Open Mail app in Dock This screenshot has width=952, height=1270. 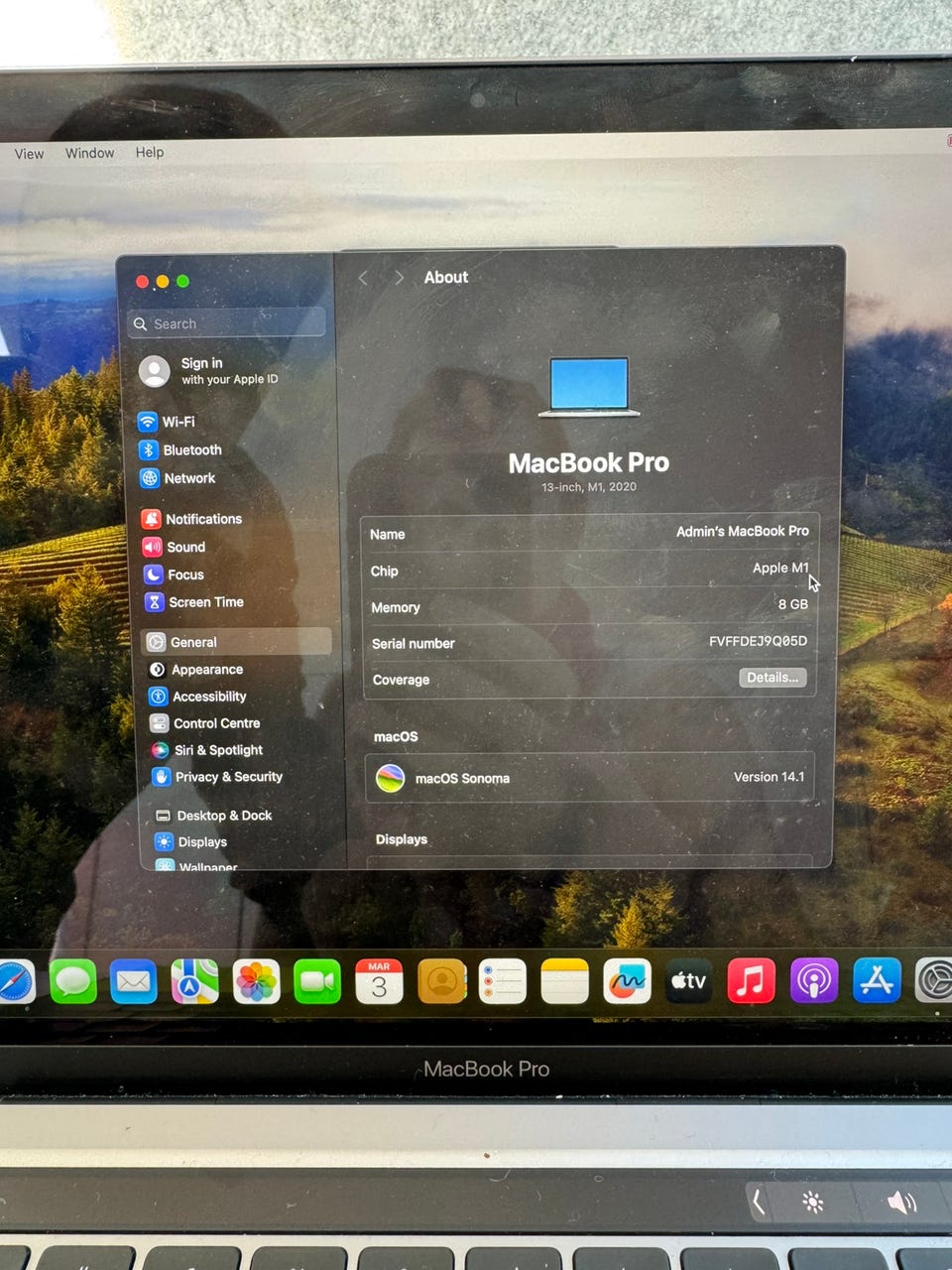pyautogui.click(x=134, y=982)
